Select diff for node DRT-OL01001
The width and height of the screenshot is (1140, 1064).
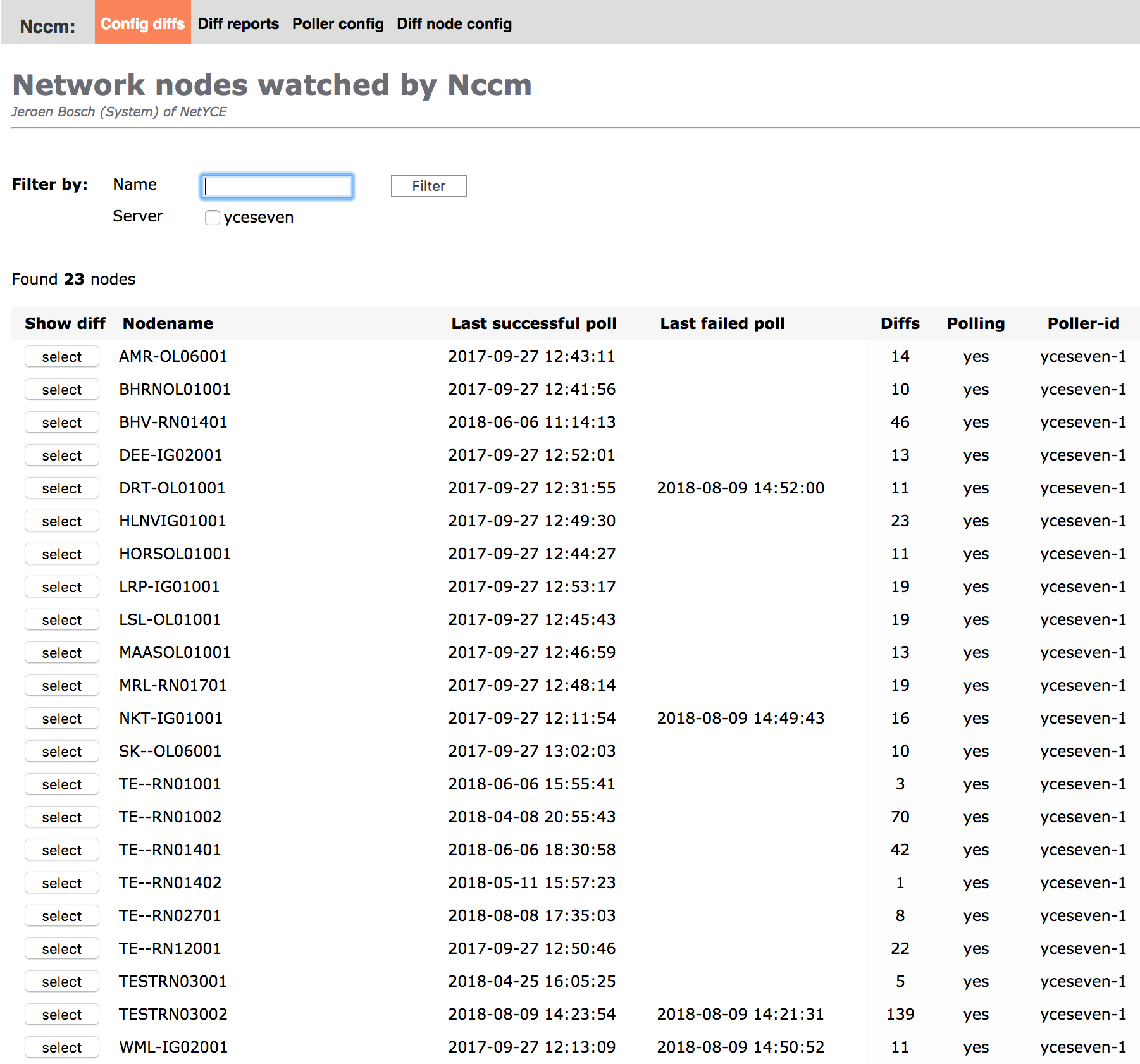pos(62,488)
